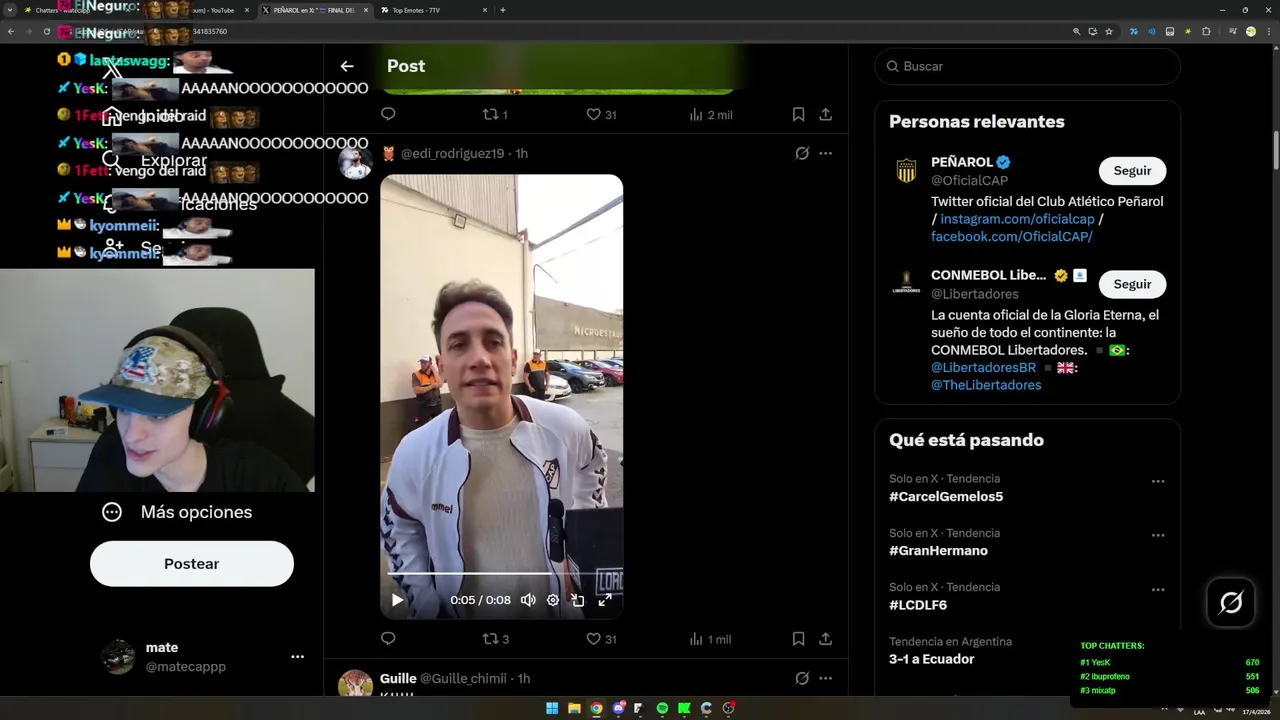1280x720 pixels.
Task: Open Grok actions on Guille post
Action: click(x=802, y=678)
